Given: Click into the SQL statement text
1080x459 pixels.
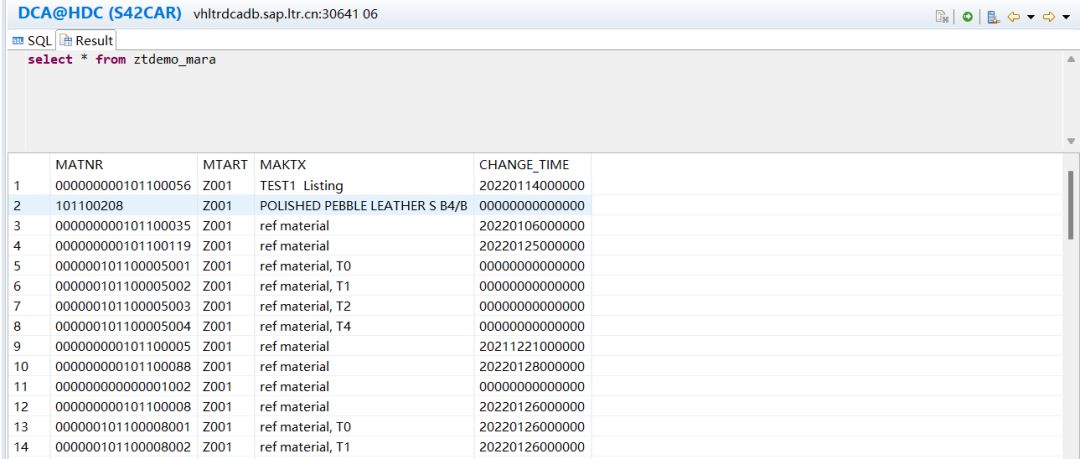Looking at the screenshot, I should (x=122, y=60).
